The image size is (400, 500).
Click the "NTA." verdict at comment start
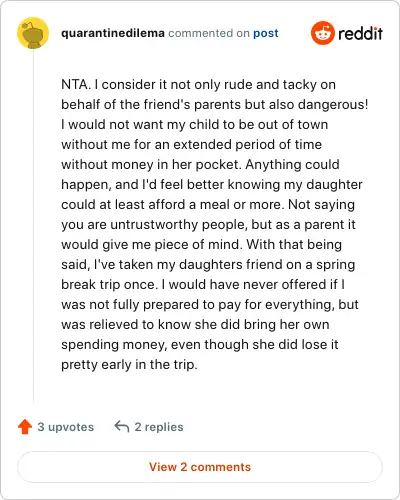[x=76, y=84]
